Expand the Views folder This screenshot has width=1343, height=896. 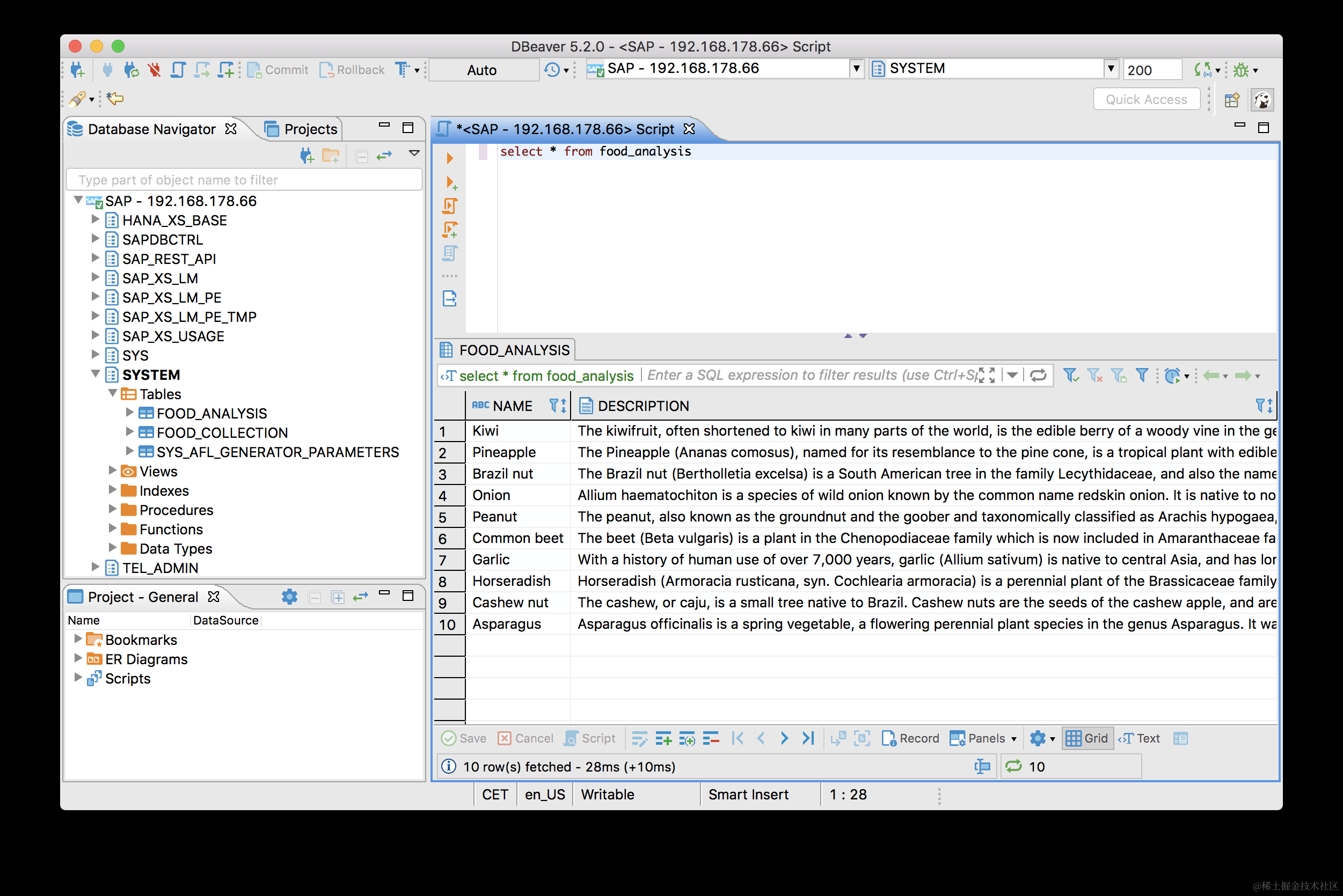click(113, 471)
